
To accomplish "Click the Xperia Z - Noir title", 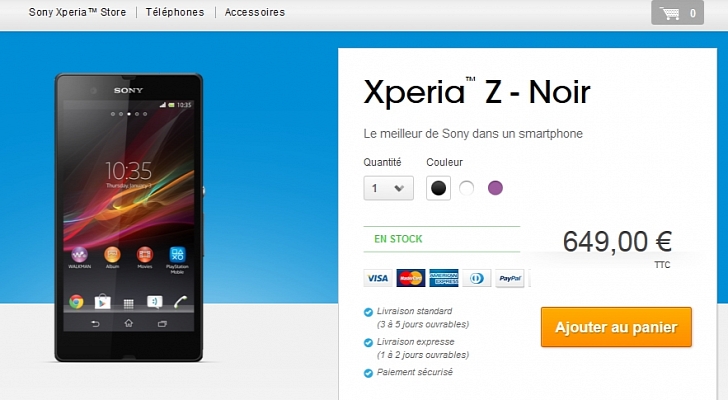I will (x=477, y=92).
